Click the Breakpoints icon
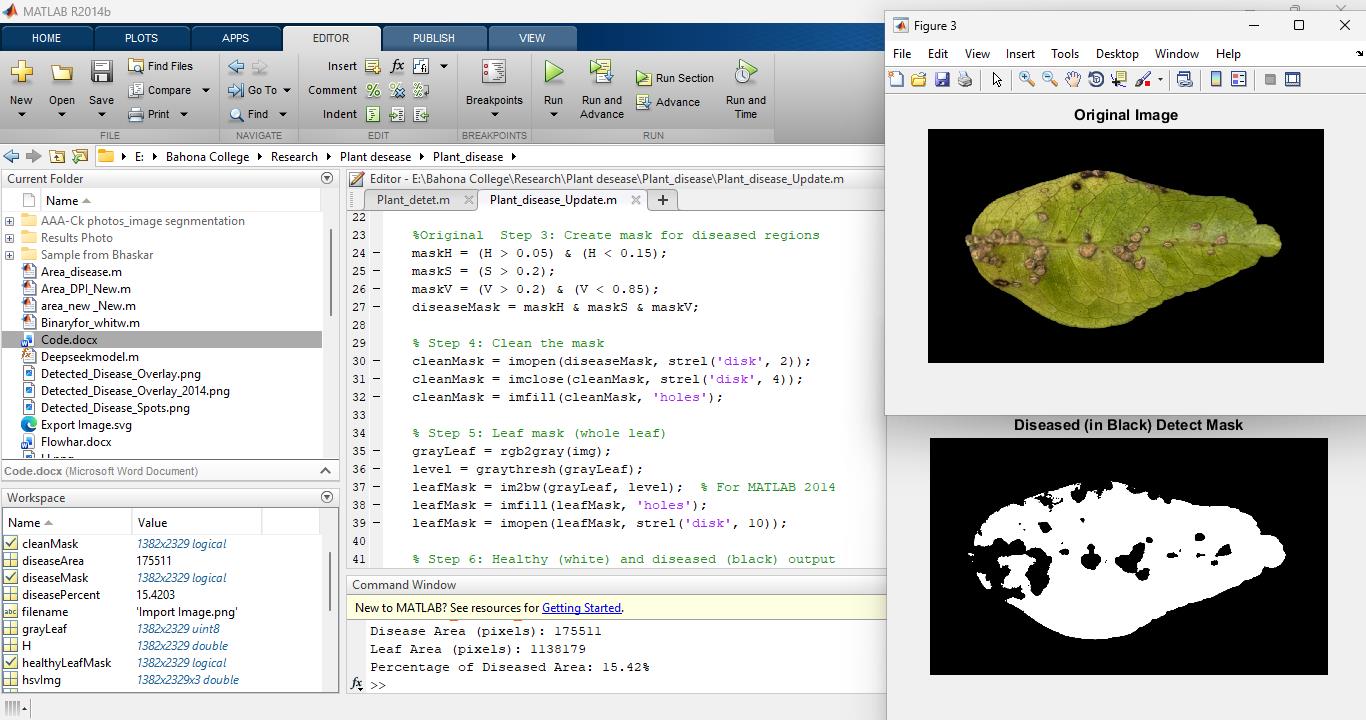 coord(494,72)
